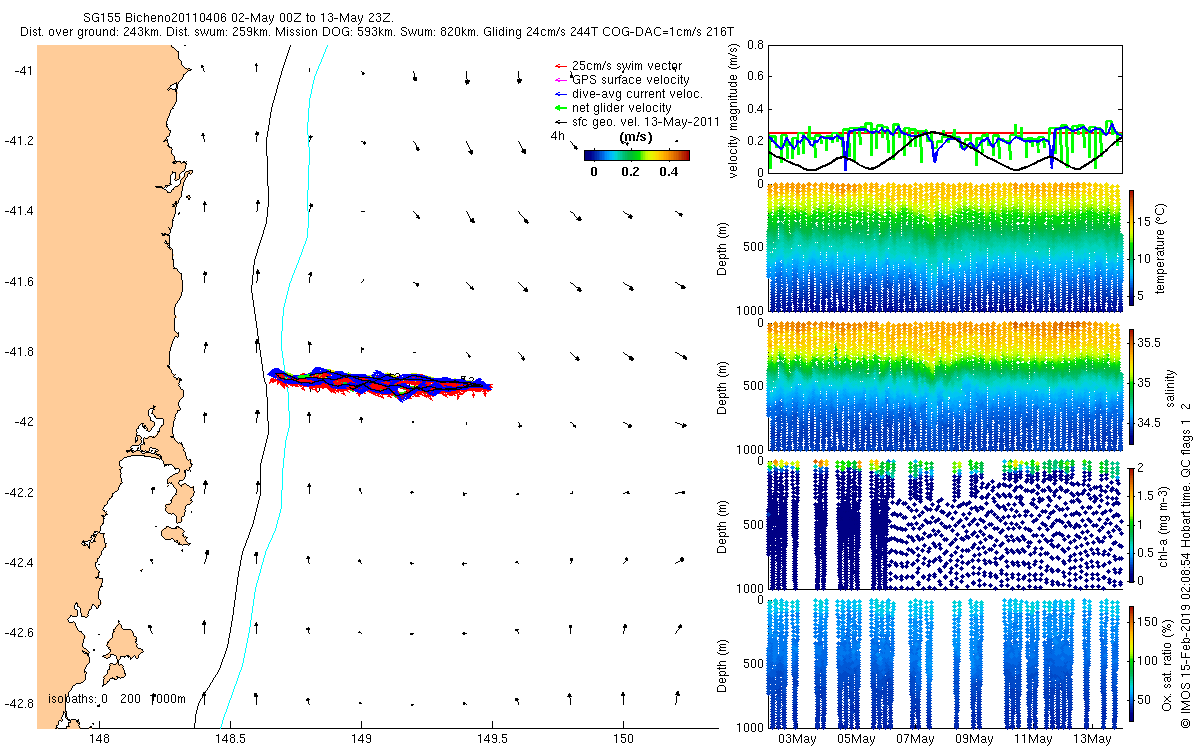Click the velocity magnitude time-series plot
The width and height of the screenshot is (1200, 750).
click(945, 107)
